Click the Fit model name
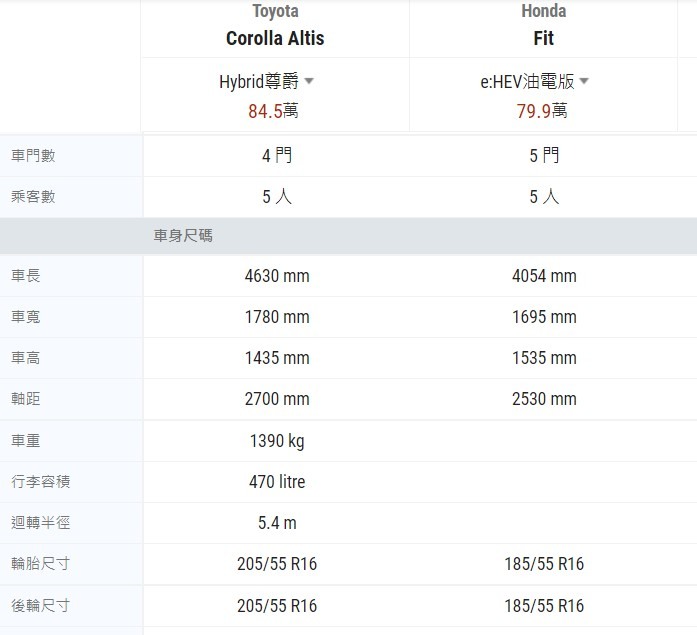The image size is (697, 635). tap(544, 38)
